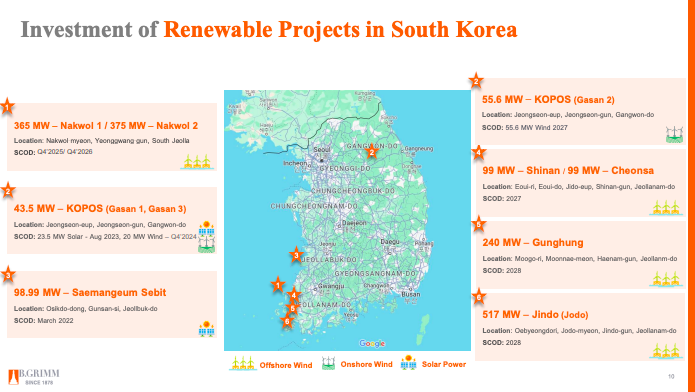The image size is (695, 392).
Task: Click heading '240 MW – Gunghung'
Action: point(533,243)
